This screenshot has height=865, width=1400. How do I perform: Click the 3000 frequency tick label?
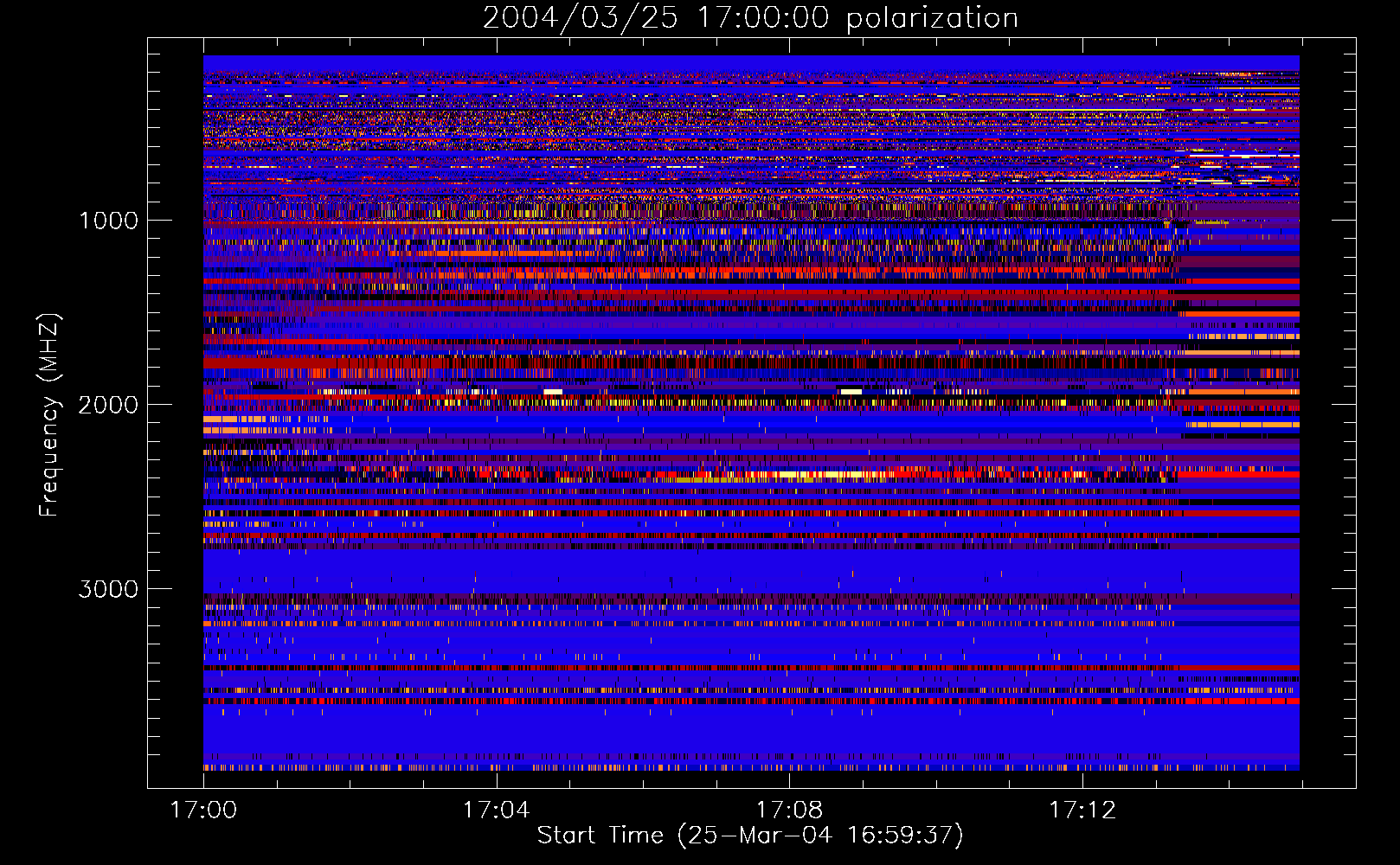[109, 589]
